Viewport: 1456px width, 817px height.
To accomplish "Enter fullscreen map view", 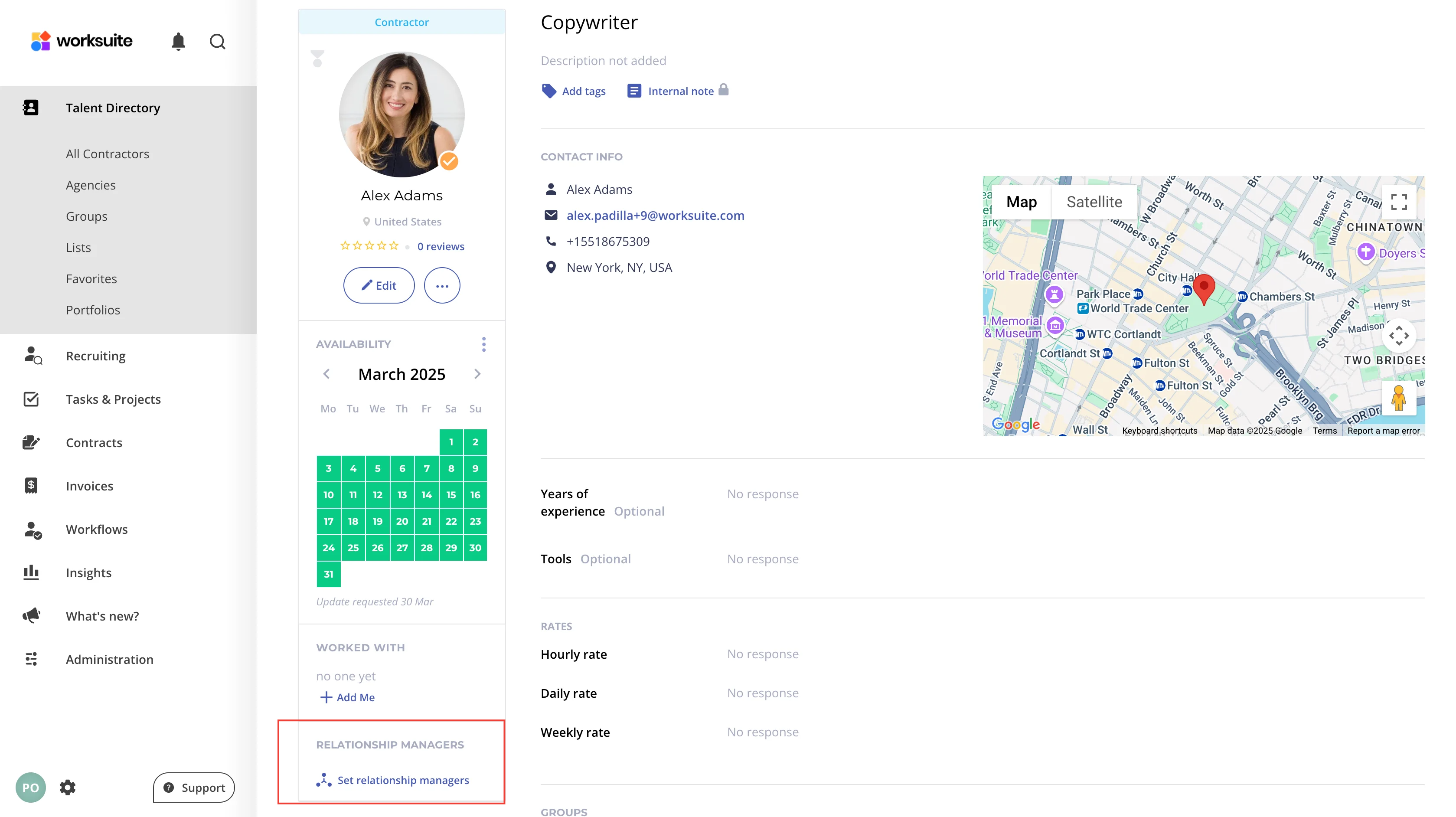I will pos(1398,202).
